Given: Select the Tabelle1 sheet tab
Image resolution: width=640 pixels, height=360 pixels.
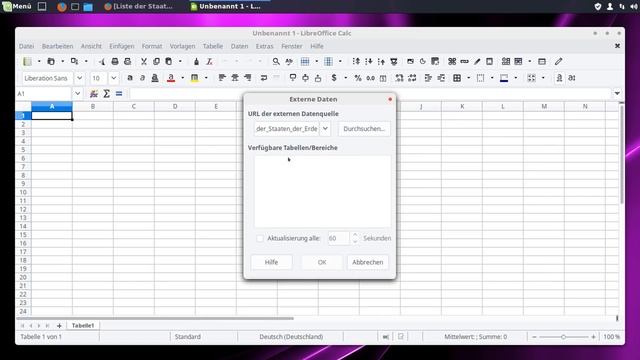Looking at the screenshot, I should [83, 325].
